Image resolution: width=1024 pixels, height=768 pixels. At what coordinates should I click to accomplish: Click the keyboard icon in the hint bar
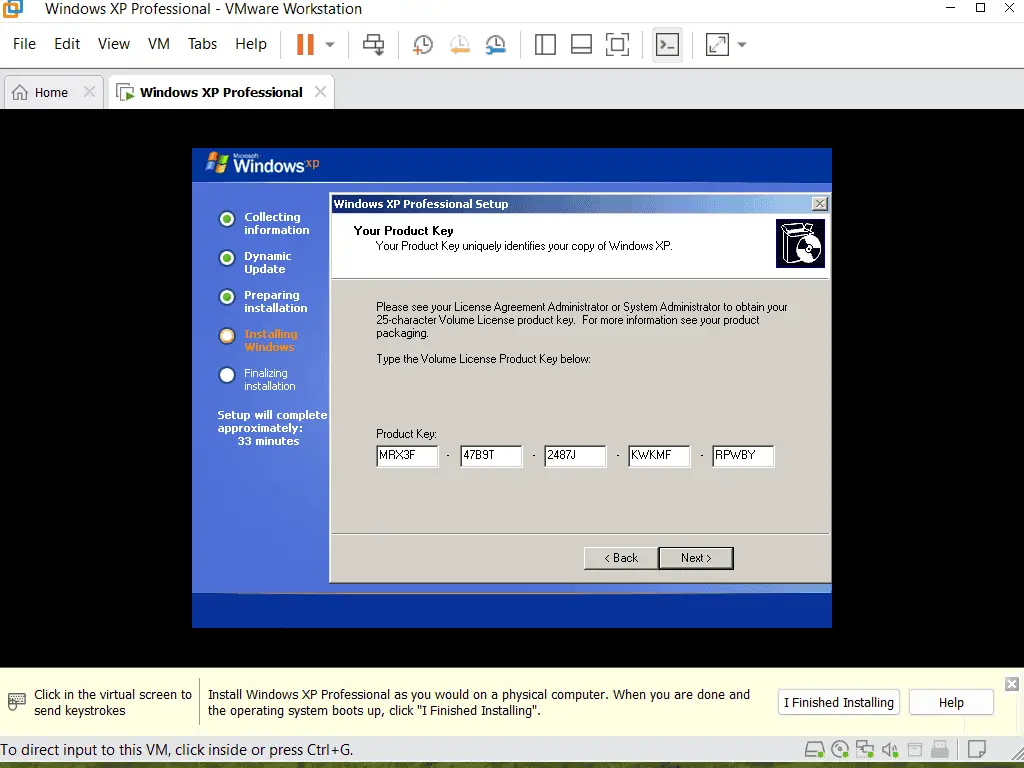coord(17,702)
